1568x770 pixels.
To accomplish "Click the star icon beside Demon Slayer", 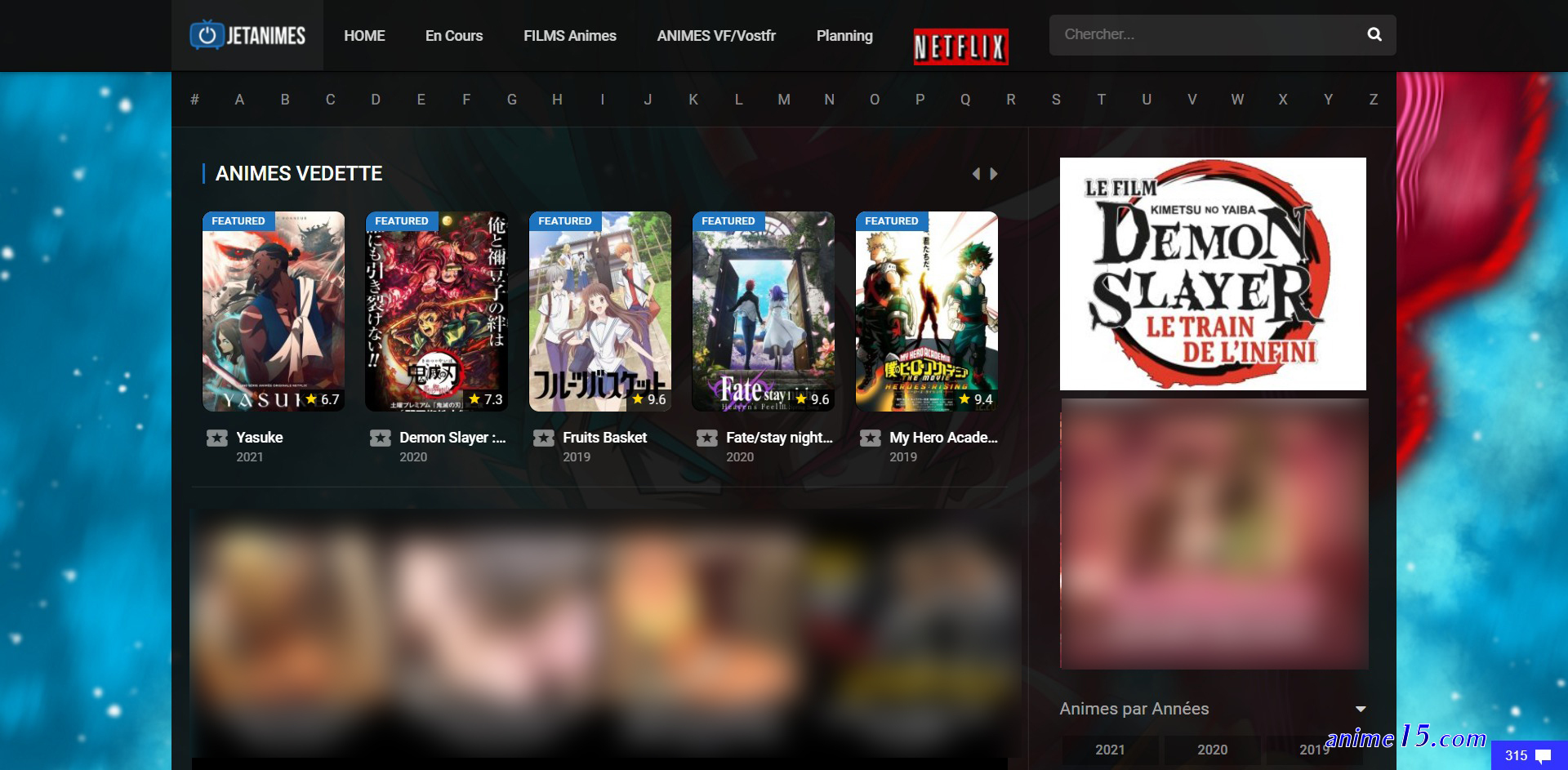I will pos(381,438).
